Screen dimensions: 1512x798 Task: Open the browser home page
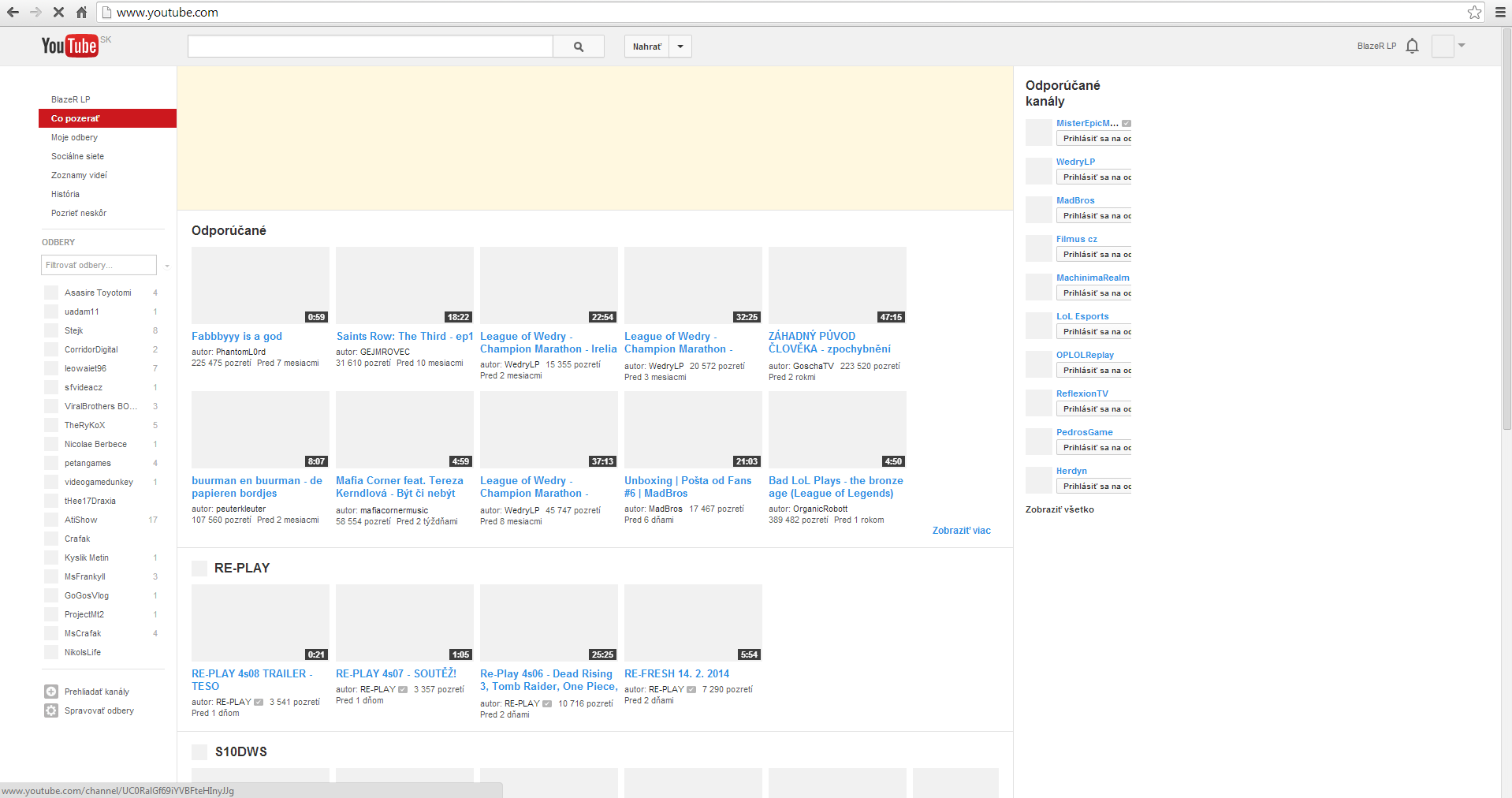[x=81, y=12]
